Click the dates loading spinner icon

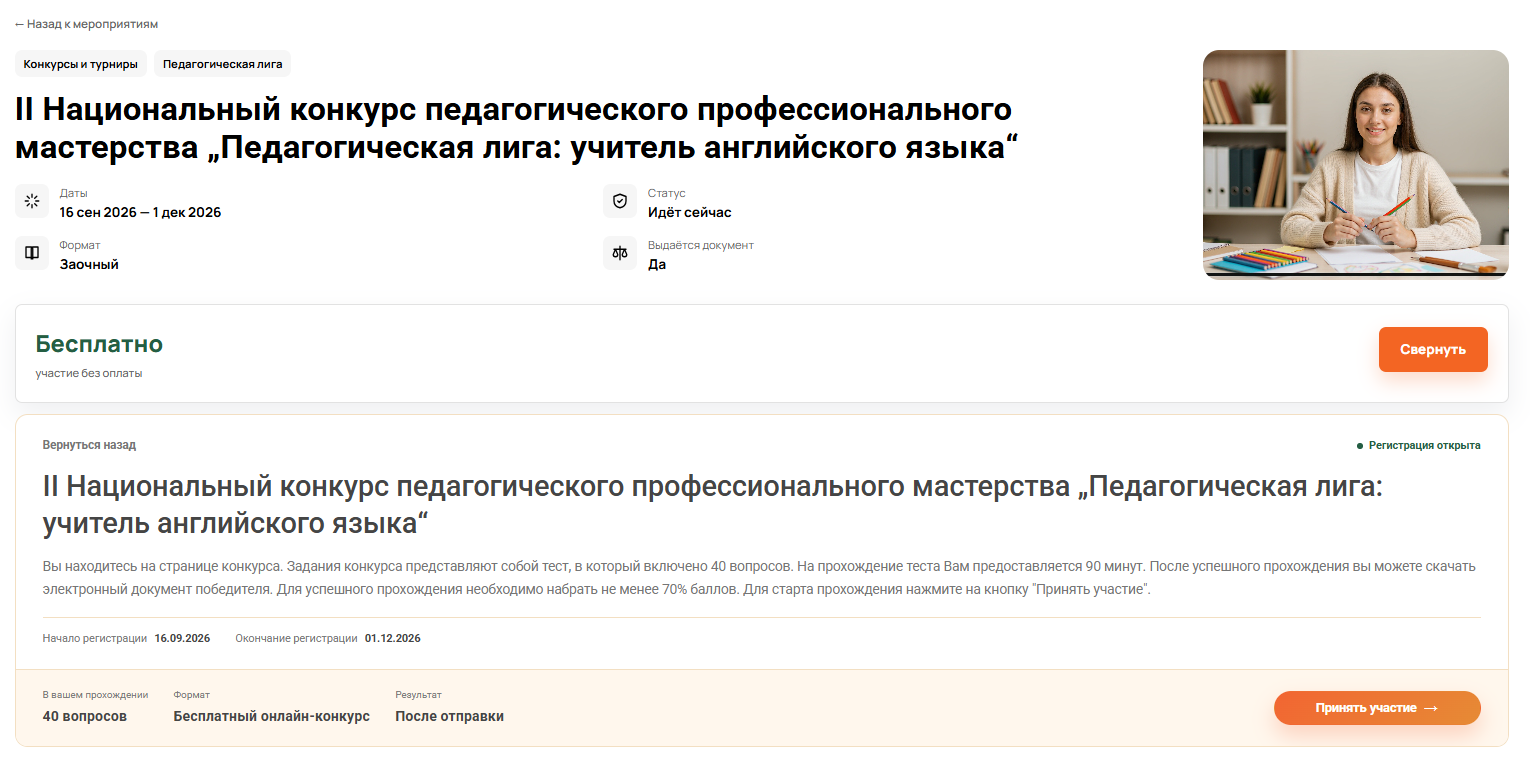coord(32,201)
